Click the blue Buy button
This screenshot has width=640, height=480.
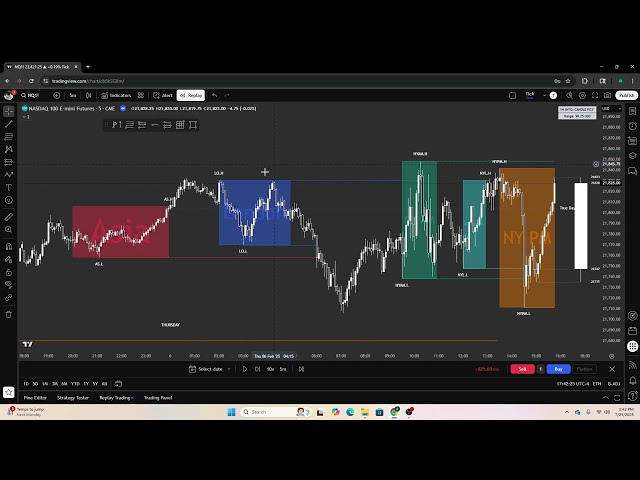click(558, 369)
